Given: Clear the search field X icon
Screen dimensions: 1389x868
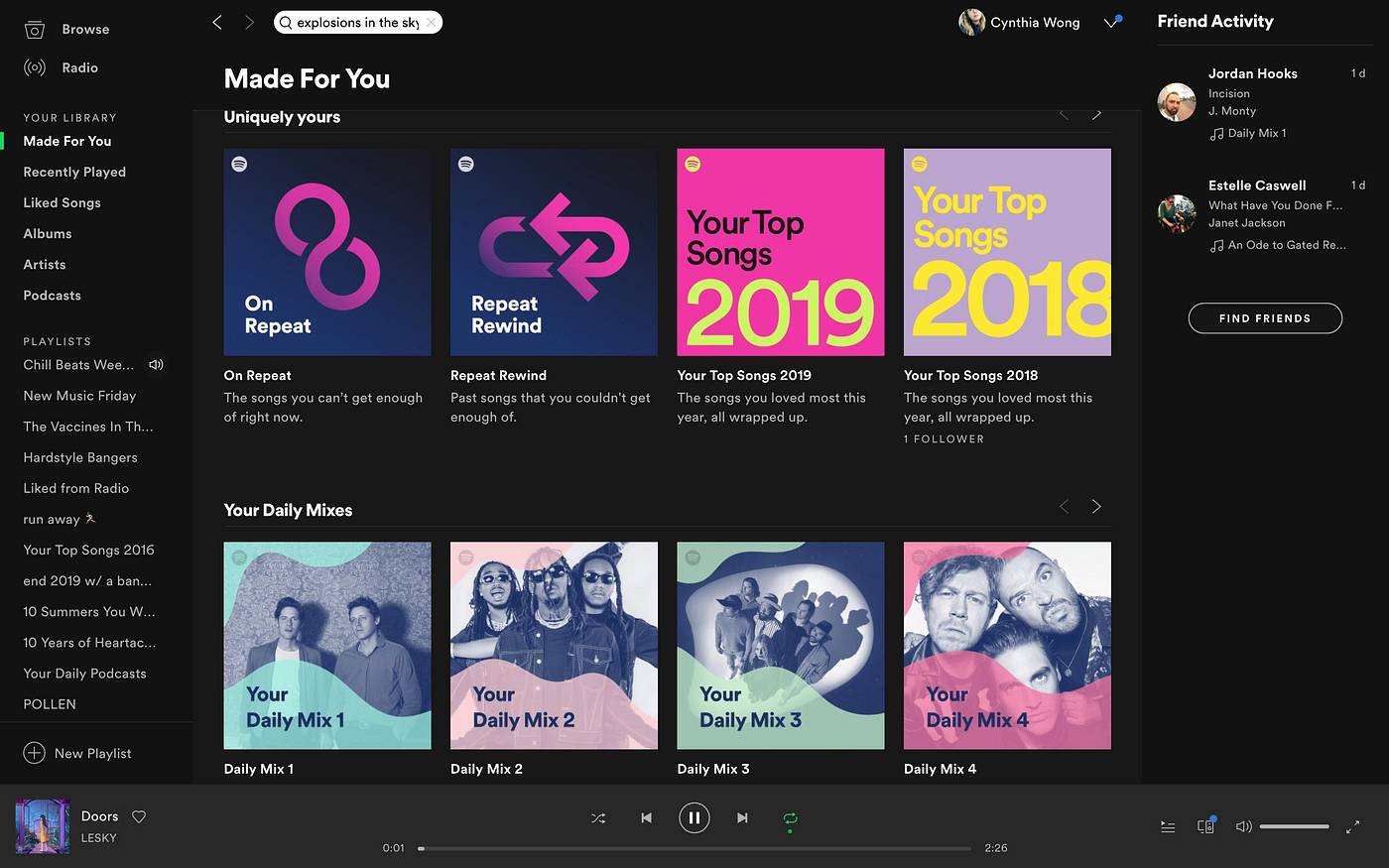Looking at the screenshot, I should point(431,22).
